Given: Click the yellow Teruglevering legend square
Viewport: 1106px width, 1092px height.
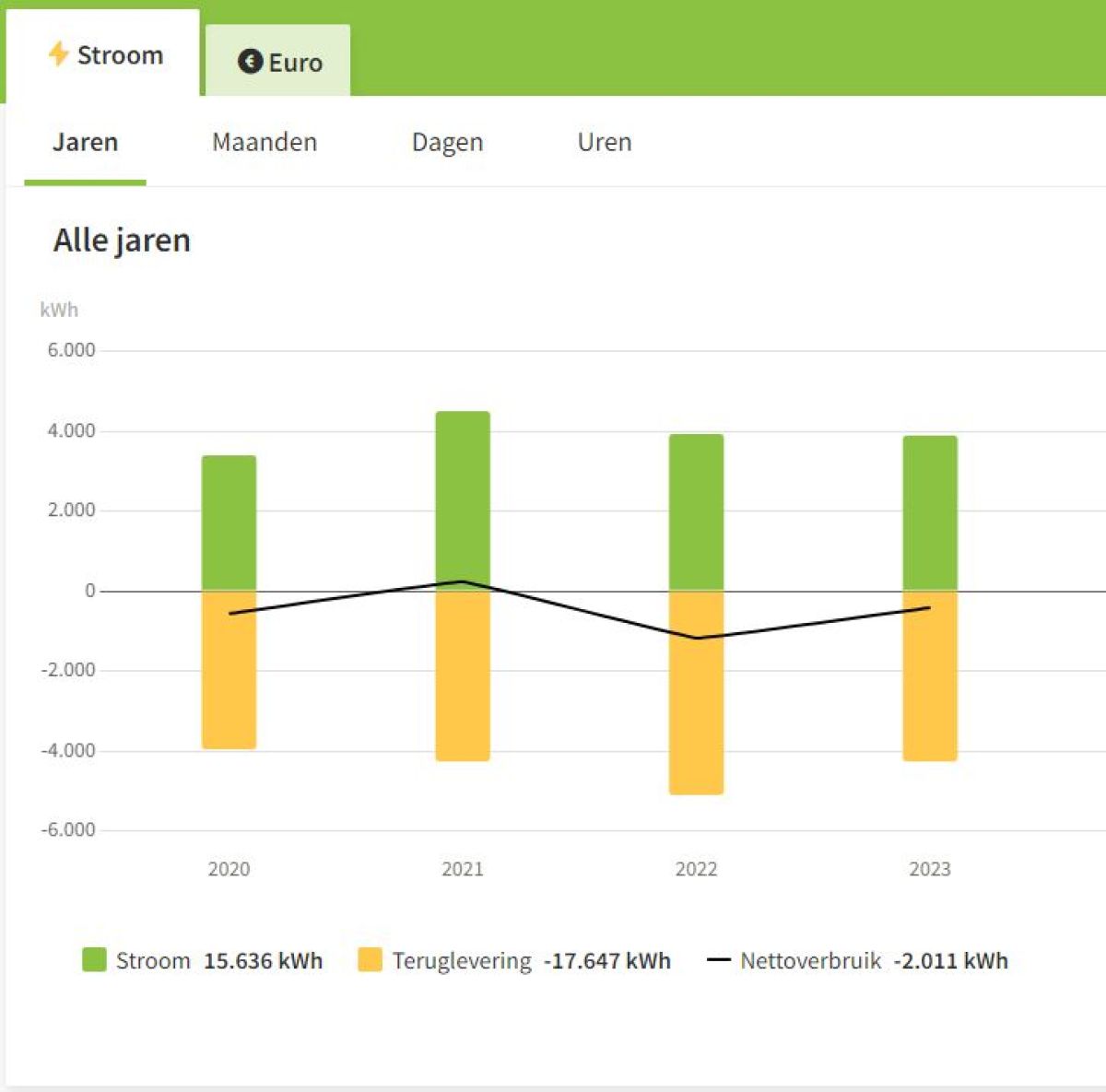Looking at the screenshot, I should (370, 960).
